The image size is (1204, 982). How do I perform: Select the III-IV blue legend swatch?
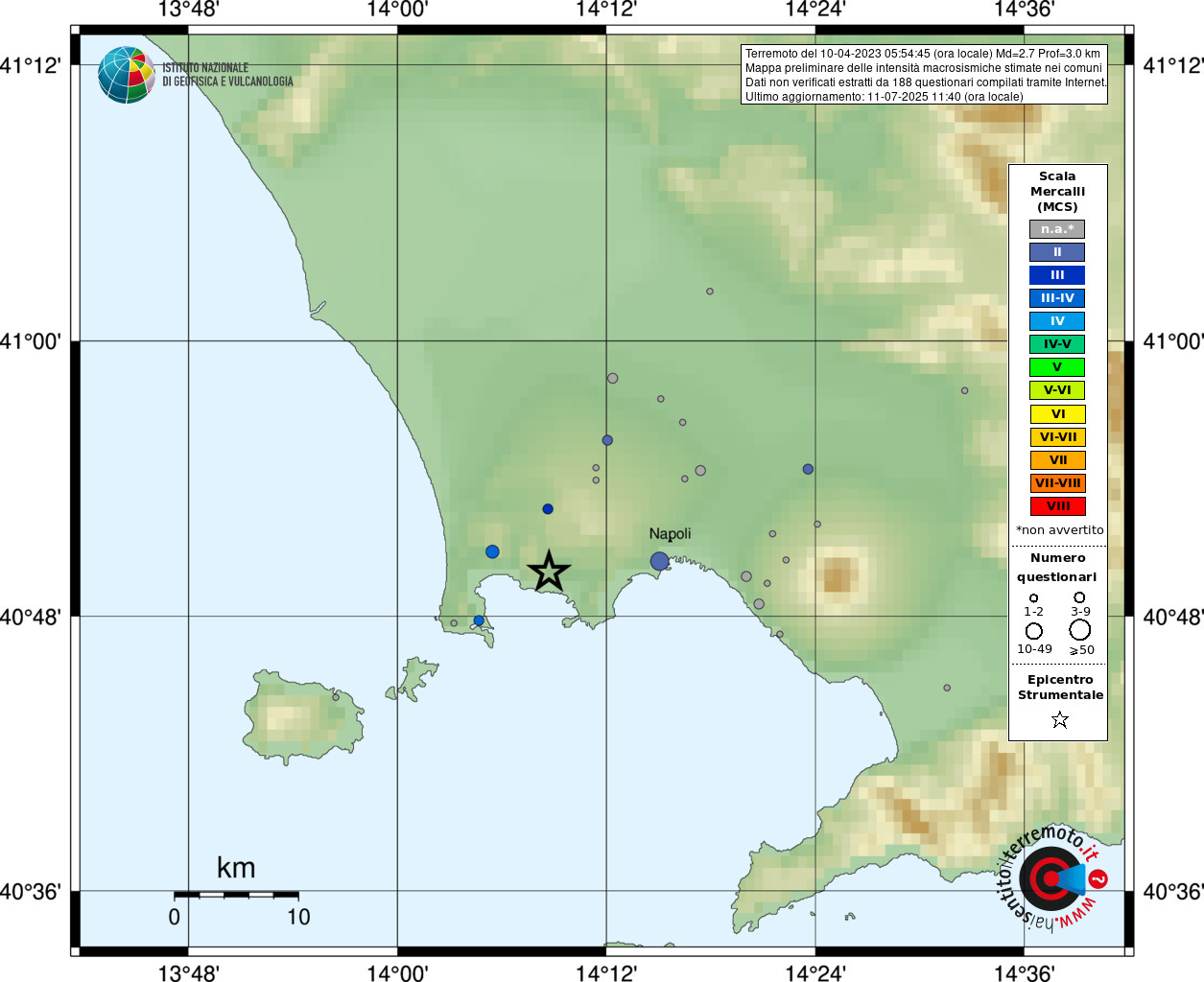pyautogui.click(x=1057, y=298)
